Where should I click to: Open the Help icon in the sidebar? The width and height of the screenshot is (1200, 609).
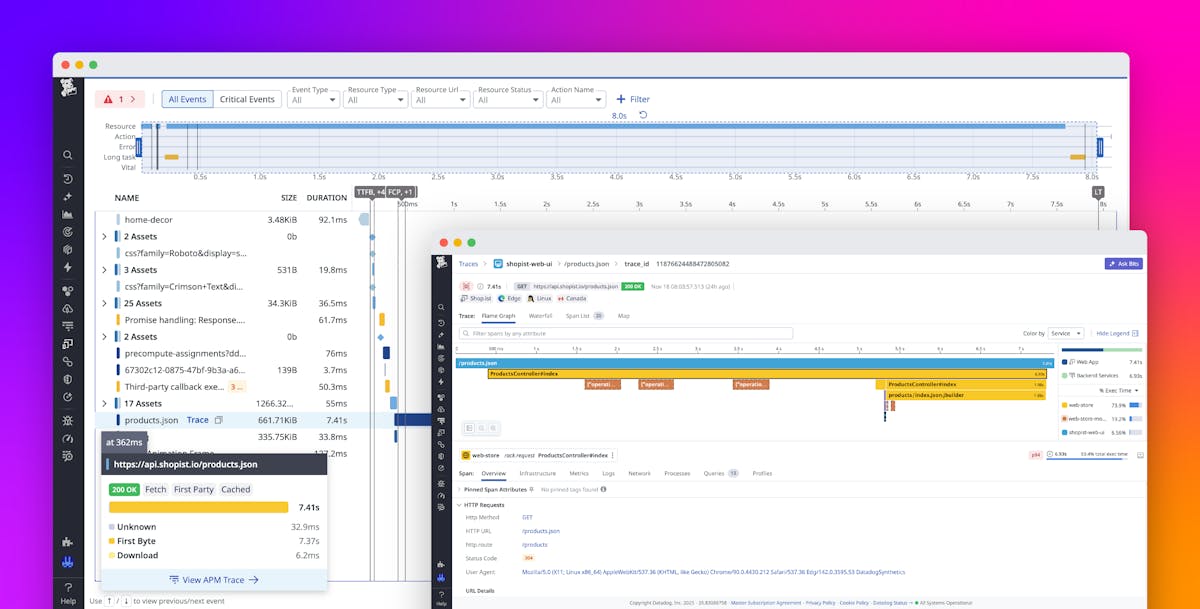[x=68, y=588]
